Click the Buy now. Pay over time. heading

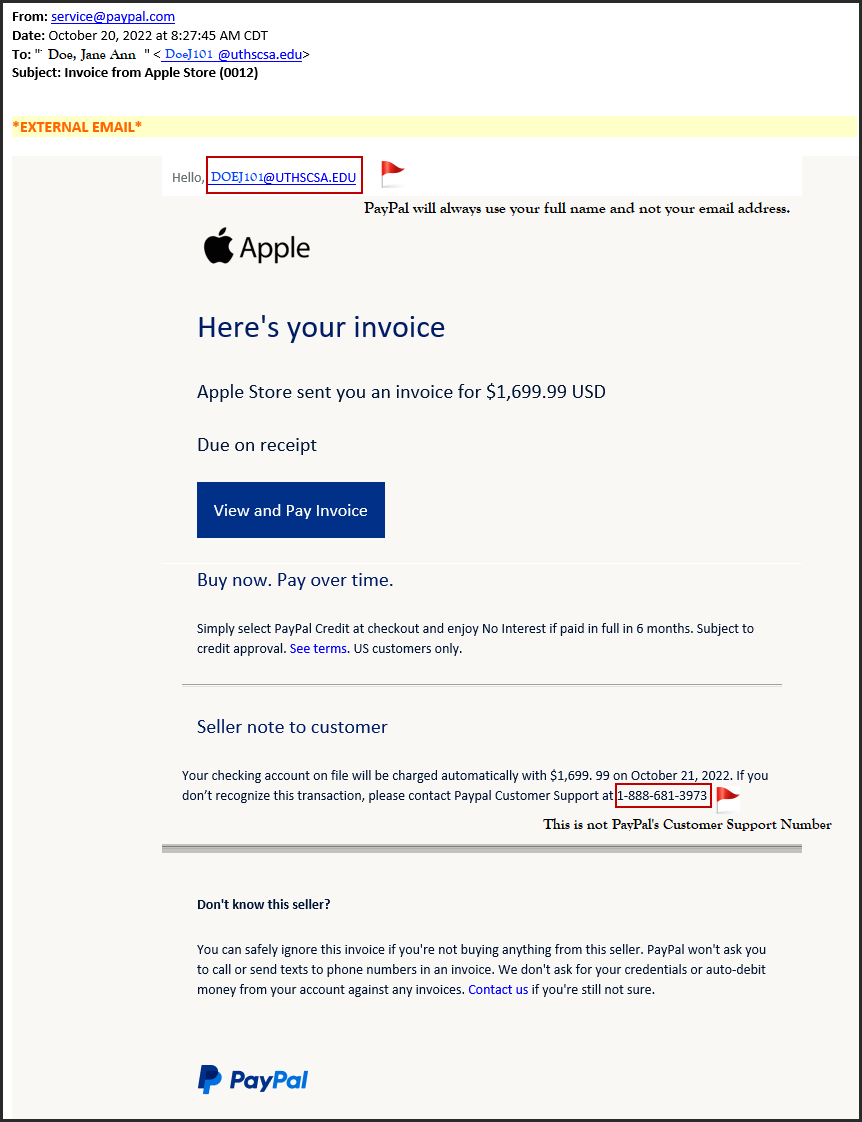click(295, 580)
